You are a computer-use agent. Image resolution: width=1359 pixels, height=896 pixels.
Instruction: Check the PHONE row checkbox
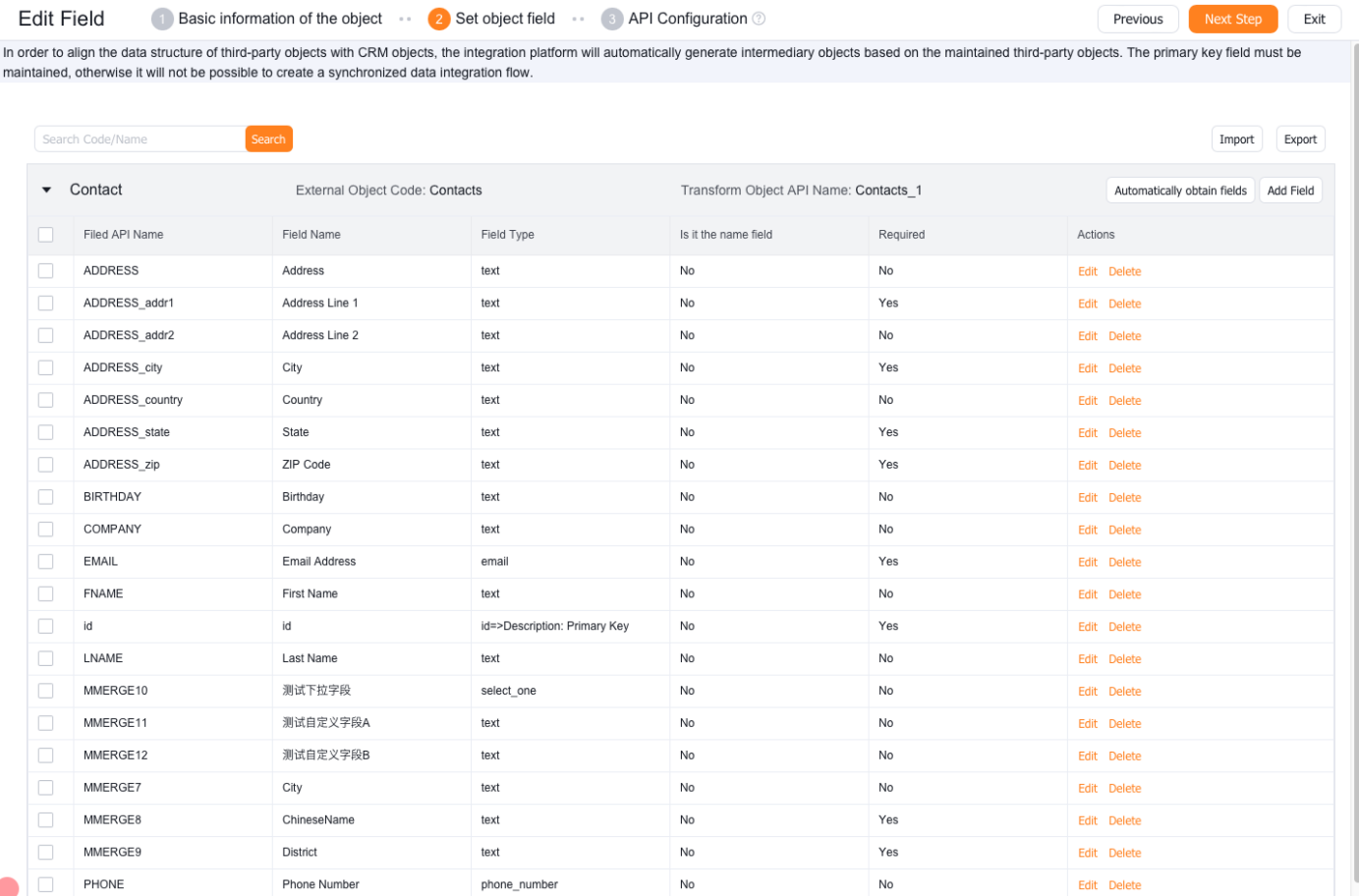45,884
